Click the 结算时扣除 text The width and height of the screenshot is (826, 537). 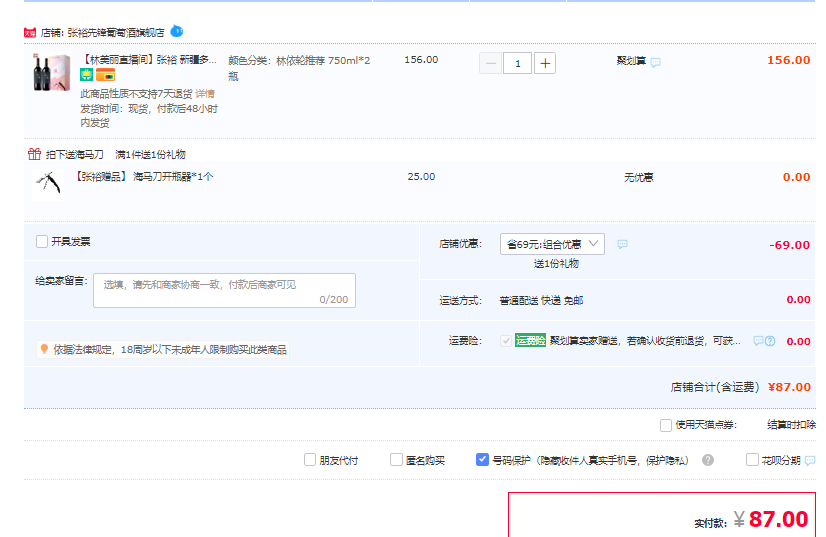click(791, 425)
